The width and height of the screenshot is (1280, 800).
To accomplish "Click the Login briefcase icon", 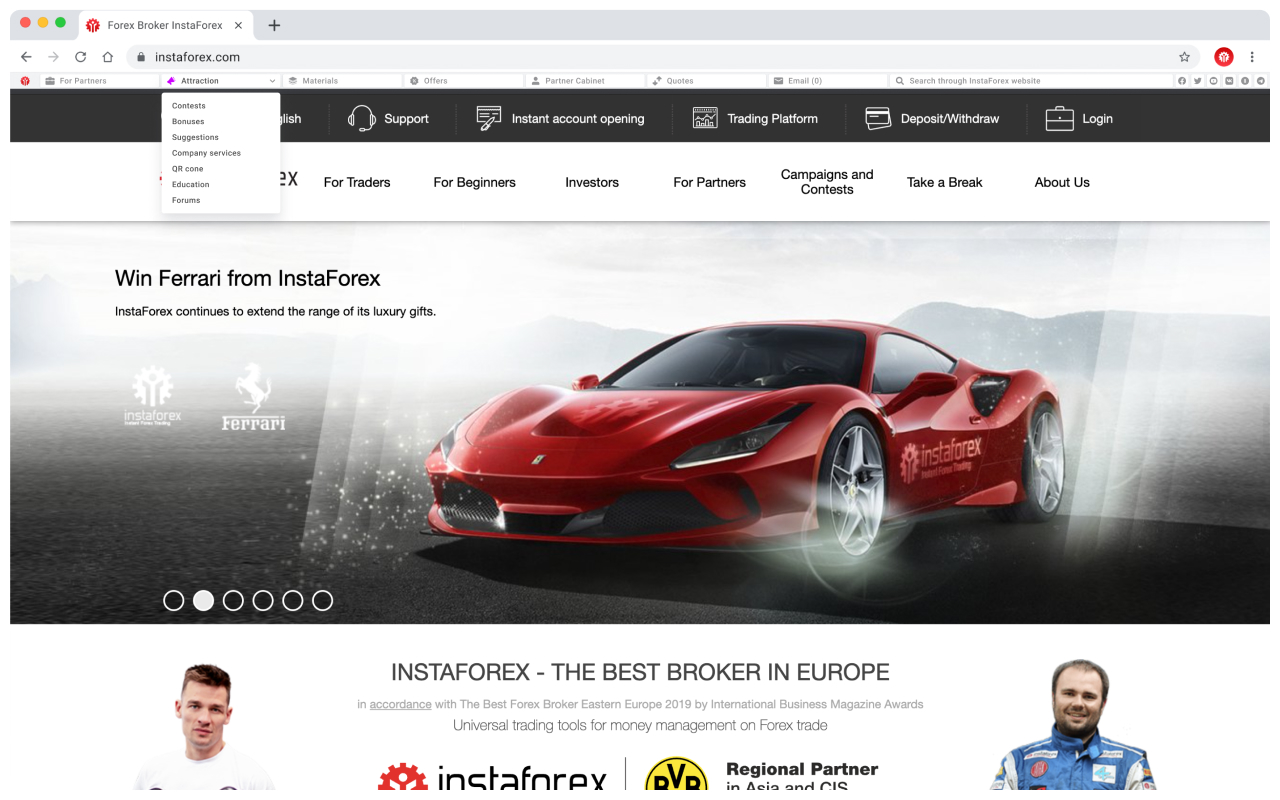I will (1059, 118).
